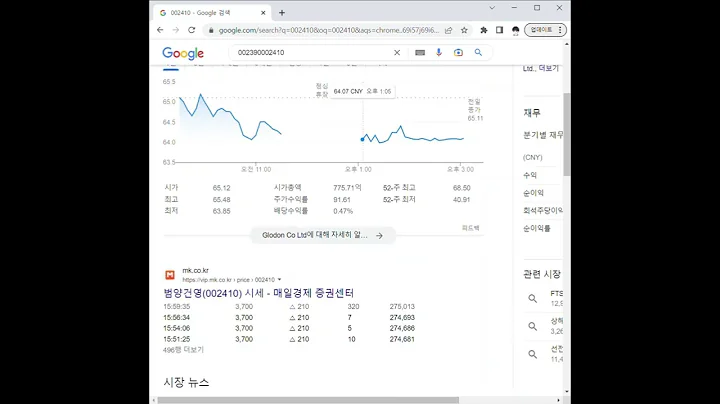Click the 배당수익률 value 0.47%
720x404 pixels.
pyautogui.click(x=343, y=211)
